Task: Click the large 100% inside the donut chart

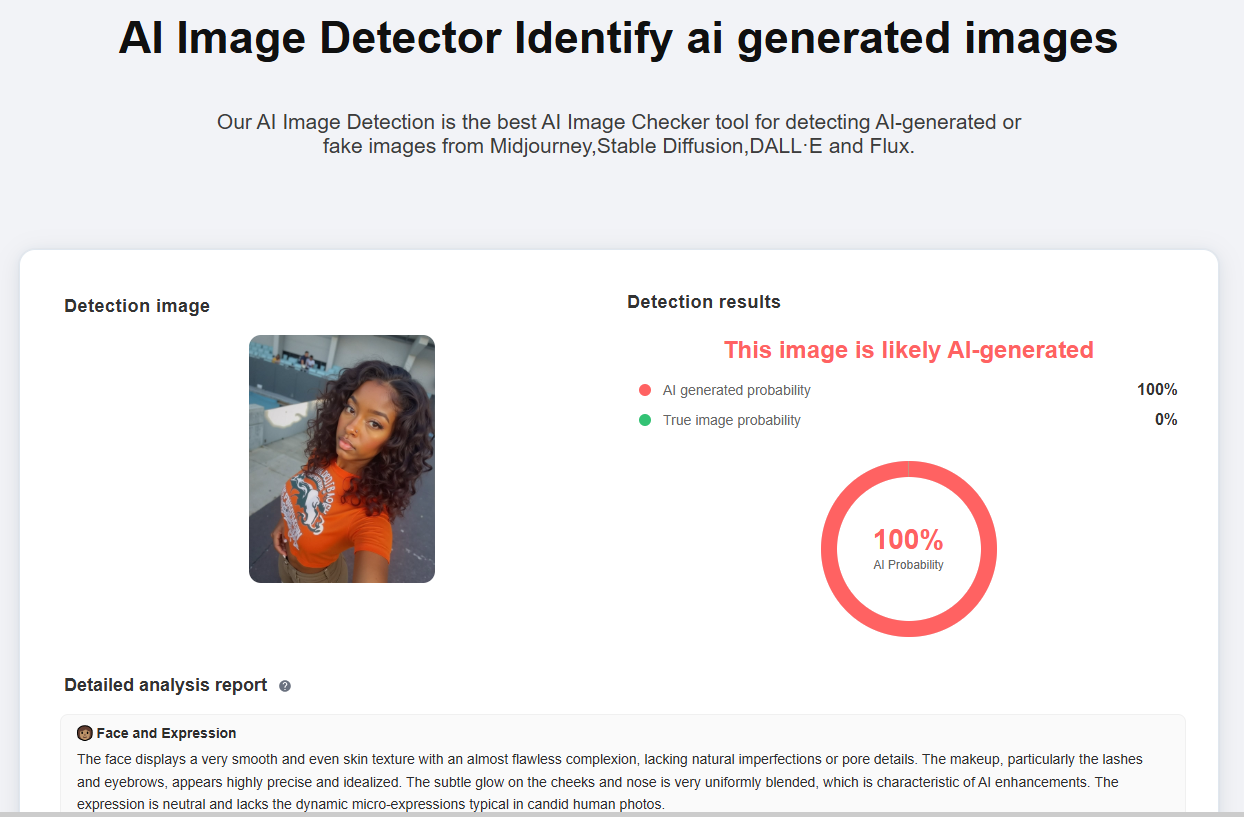Action: [908, 540]
